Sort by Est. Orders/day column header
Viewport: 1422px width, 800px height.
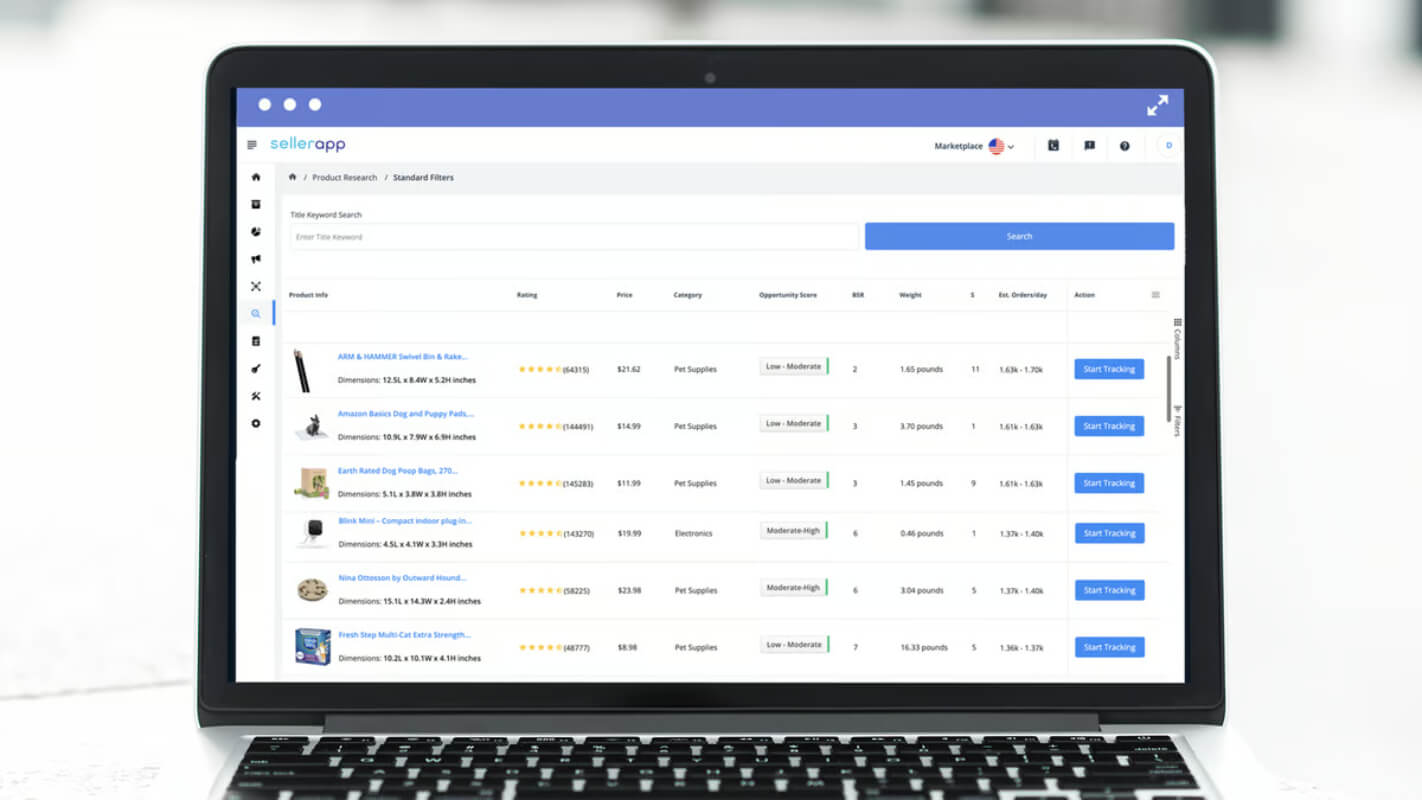pos(1023,295)
